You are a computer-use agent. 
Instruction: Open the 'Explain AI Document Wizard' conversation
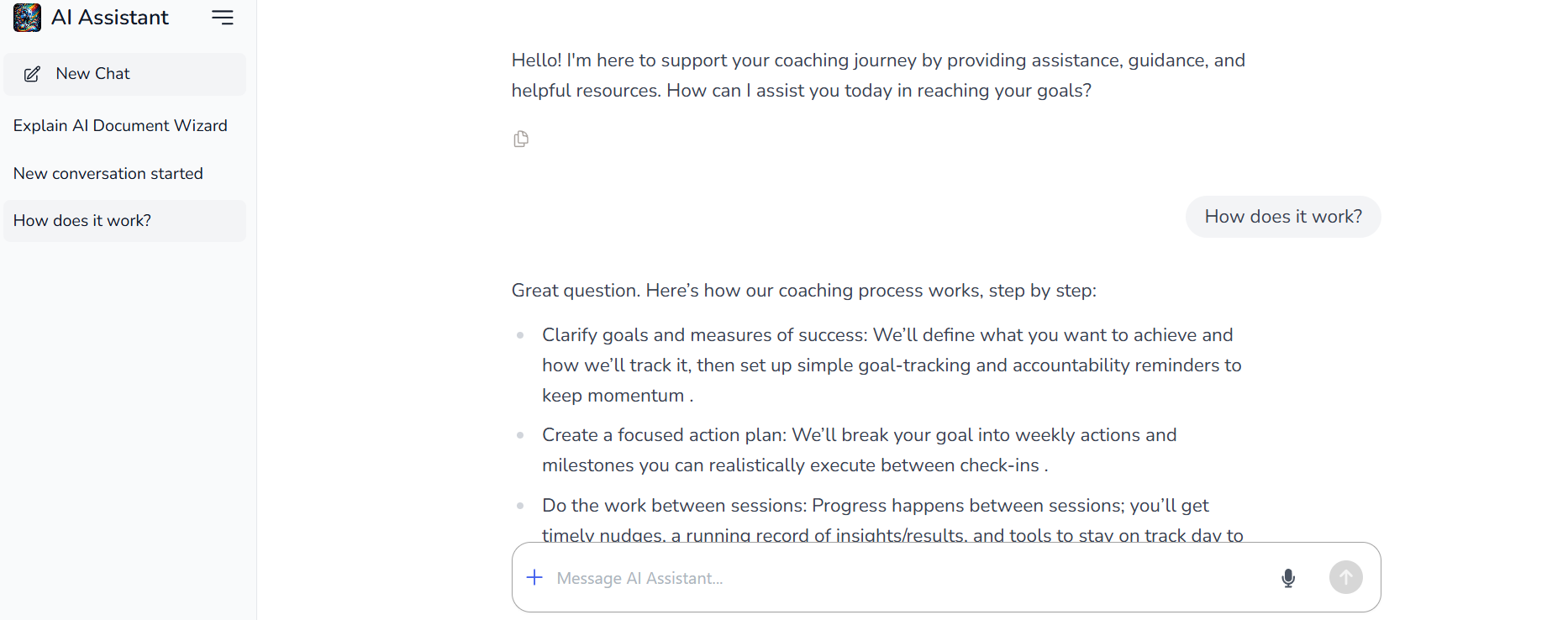click(x=120, y=125)
